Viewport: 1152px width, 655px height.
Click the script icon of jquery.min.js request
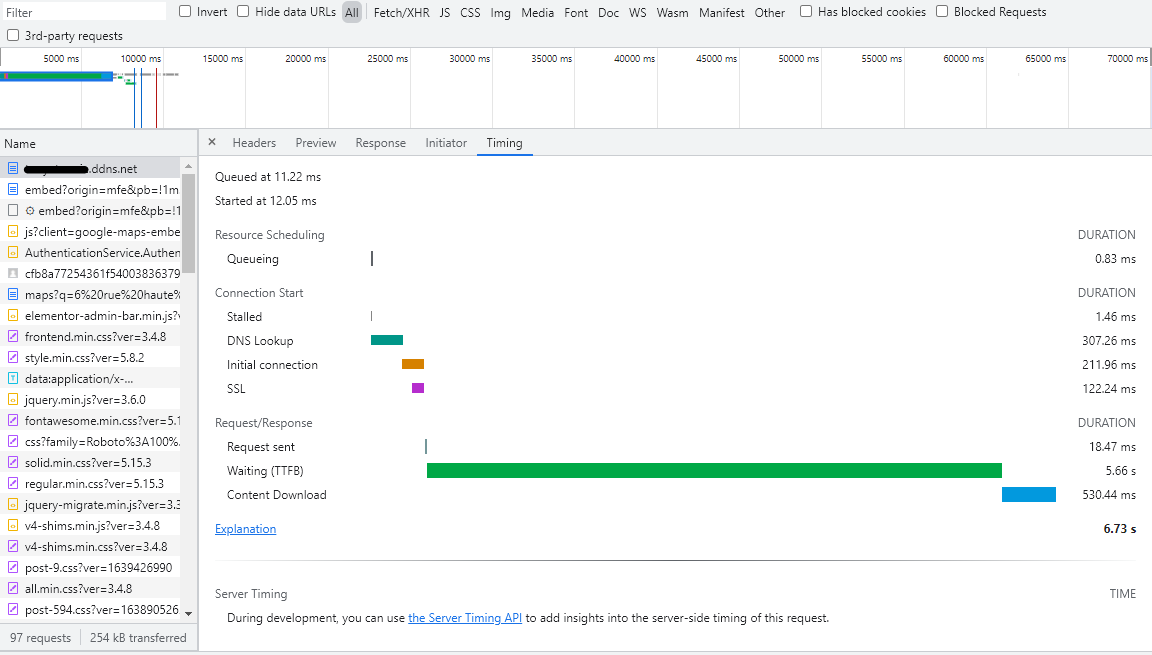click(12, 400)
